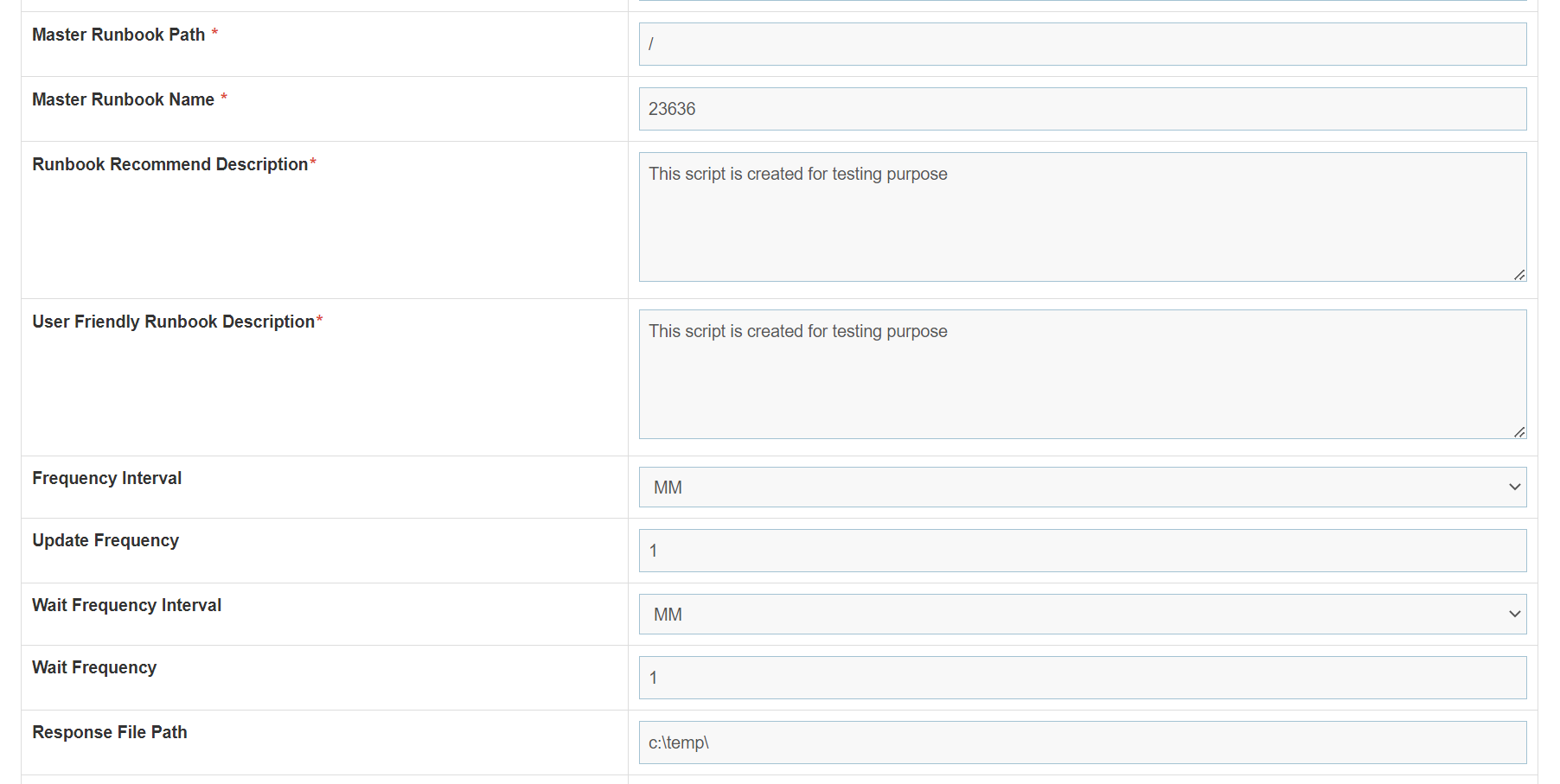Viewport: 1560px width, 784px height.
Task: Select the Update Frequency input box
Action: (1082, 551)
